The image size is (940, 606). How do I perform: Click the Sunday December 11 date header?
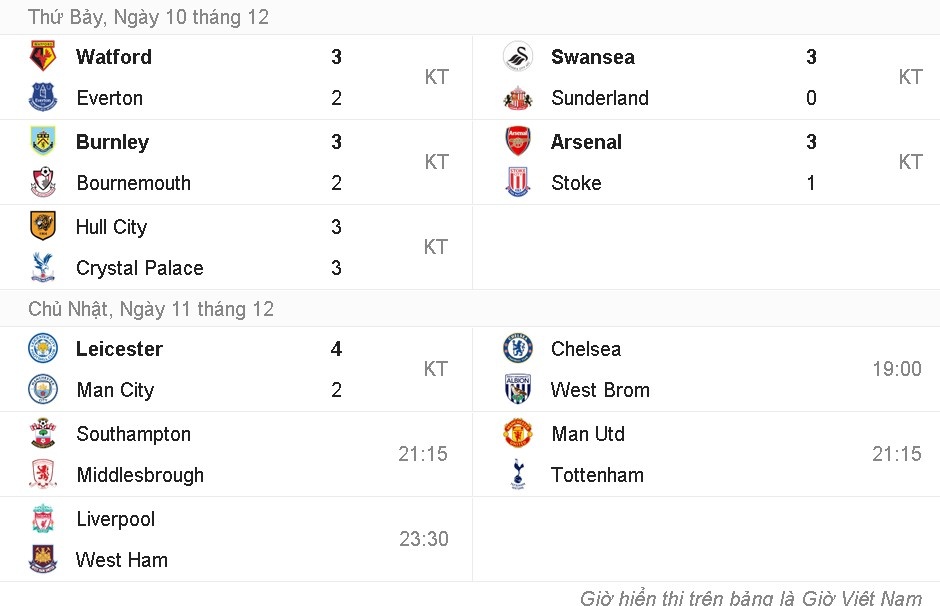coord(151,309)
